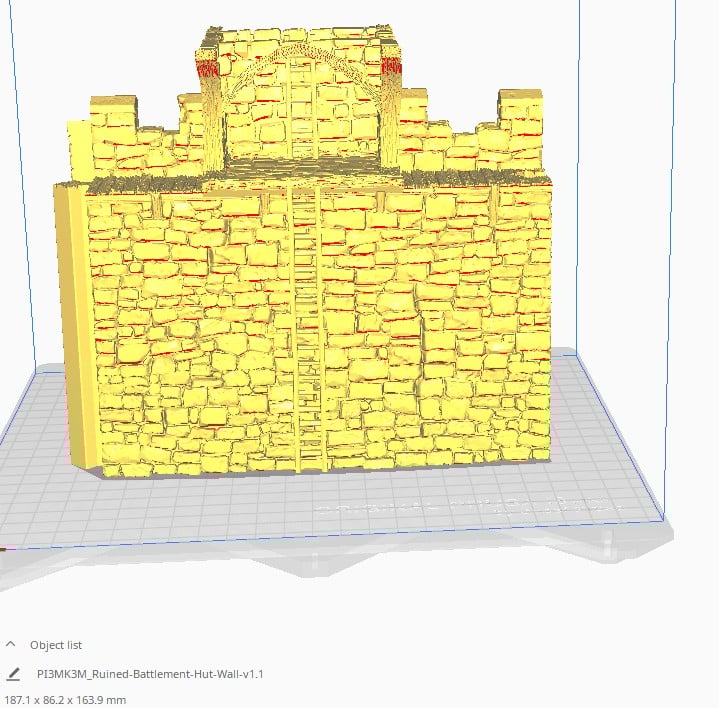Select the model by its lower wall ladder
This screenshot has width=719, height=708.
pyautogui.click(x=308, y=330)
